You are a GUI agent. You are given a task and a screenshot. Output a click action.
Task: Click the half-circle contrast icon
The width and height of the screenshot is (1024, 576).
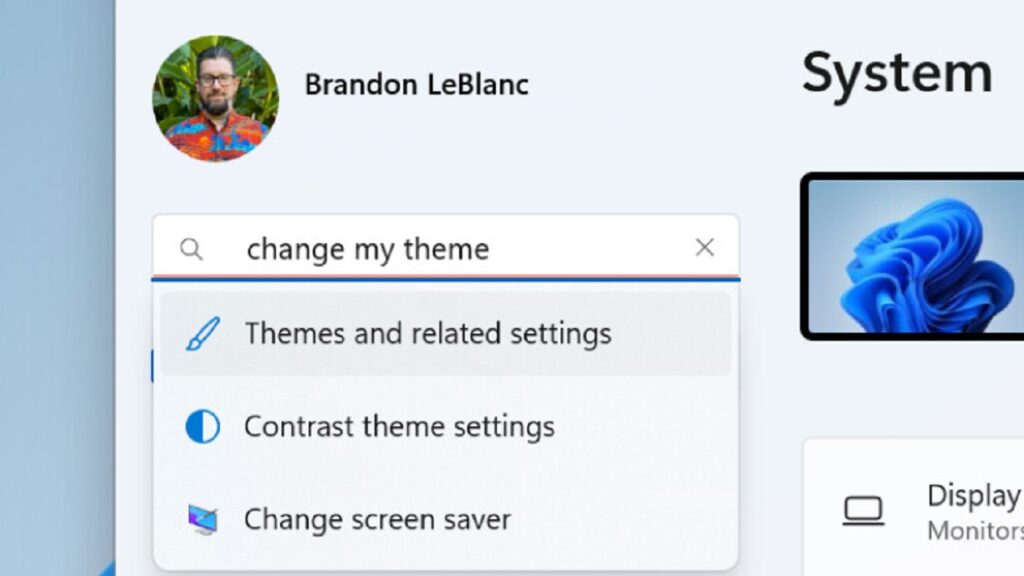202,427
